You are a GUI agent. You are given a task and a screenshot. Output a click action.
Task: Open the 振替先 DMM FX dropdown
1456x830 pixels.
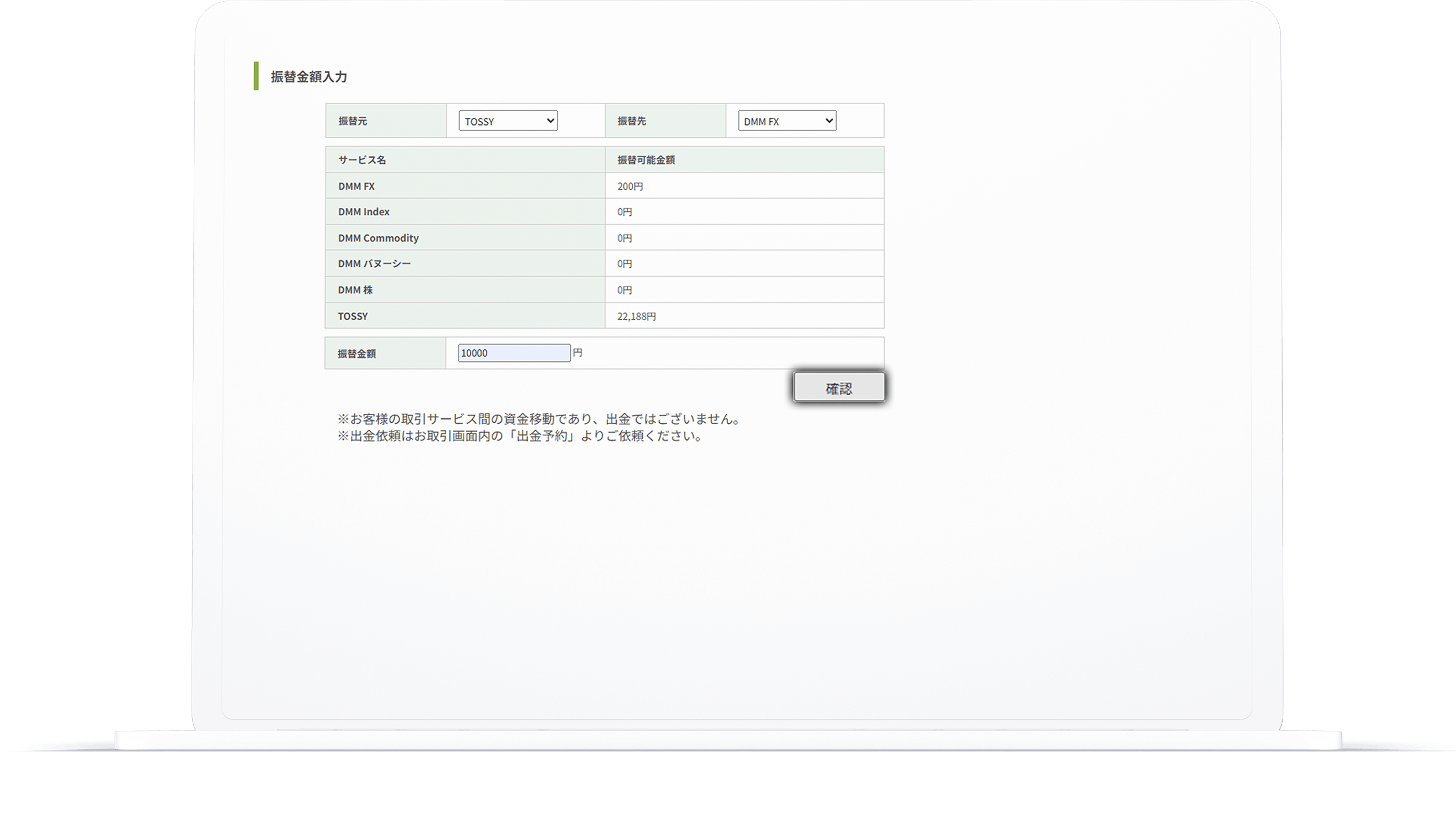787,121
